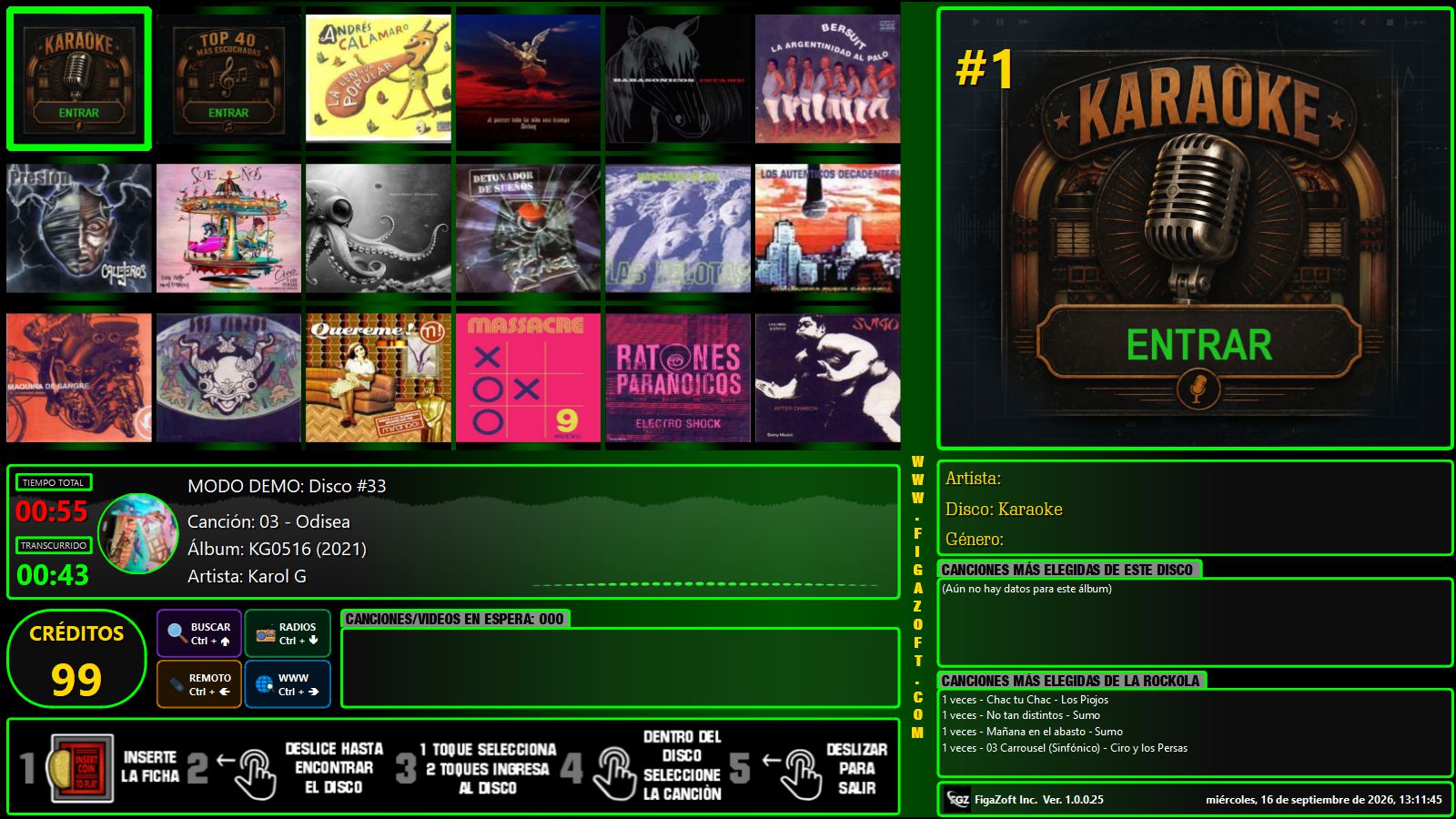Select '03 Carrousel (Sinfónico)' song row
1456x819 pixels.
pos(1065,748)
